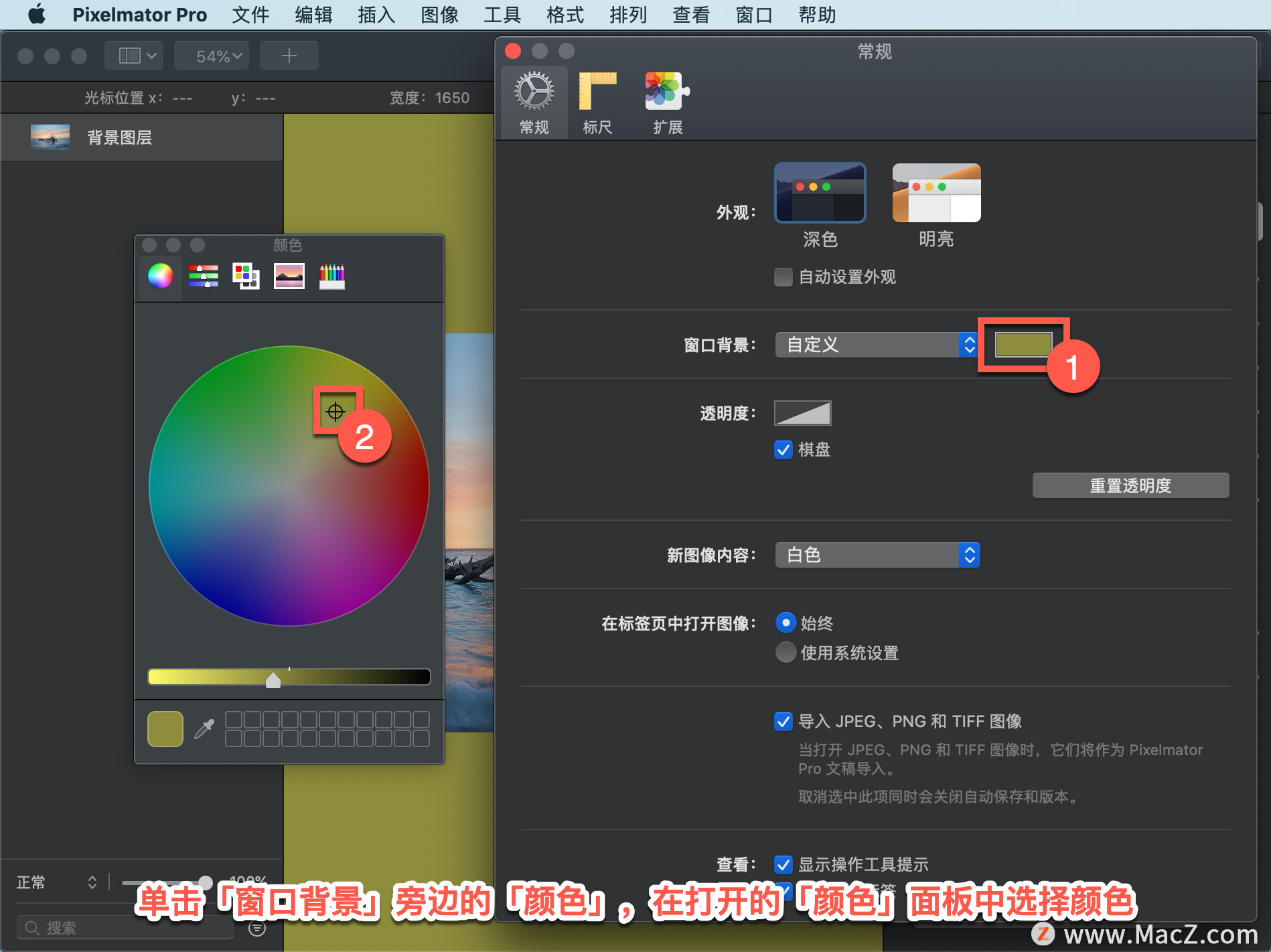Choose the 深色 (Dark) appearance thumbnail

(820, 193)
